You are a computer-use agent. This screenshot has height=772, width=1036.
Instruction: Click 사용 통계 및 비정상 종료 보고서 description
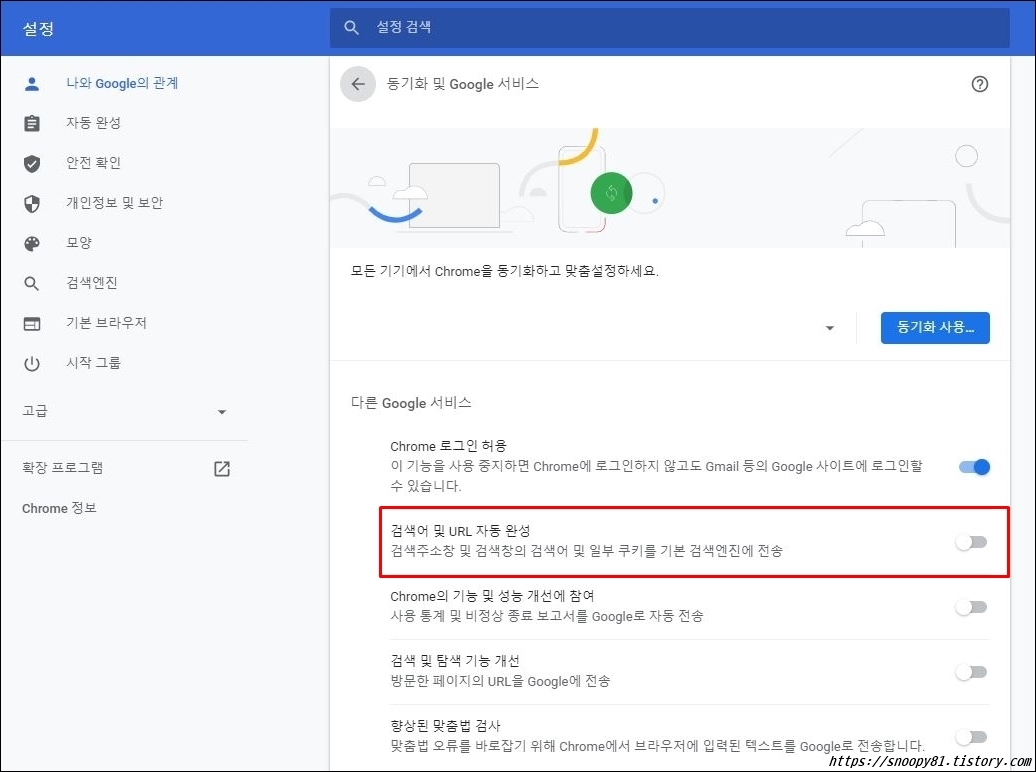point(546,616)
